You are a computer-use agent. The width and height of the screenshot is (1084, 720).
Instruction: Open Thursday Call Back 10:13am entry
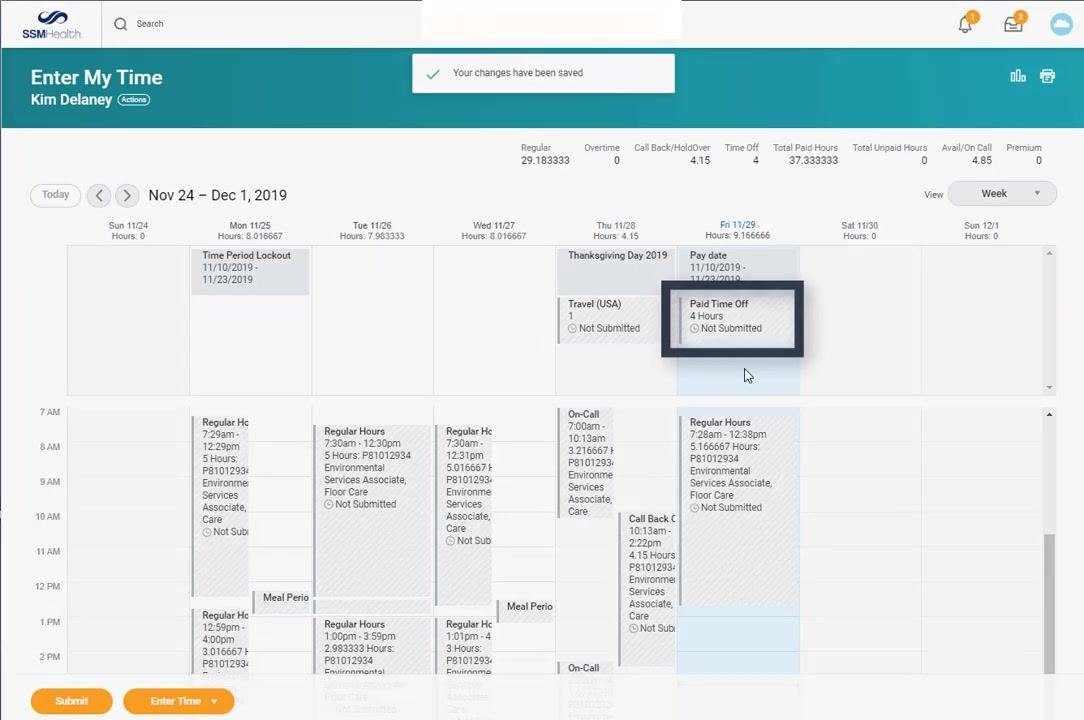point(646,589)
